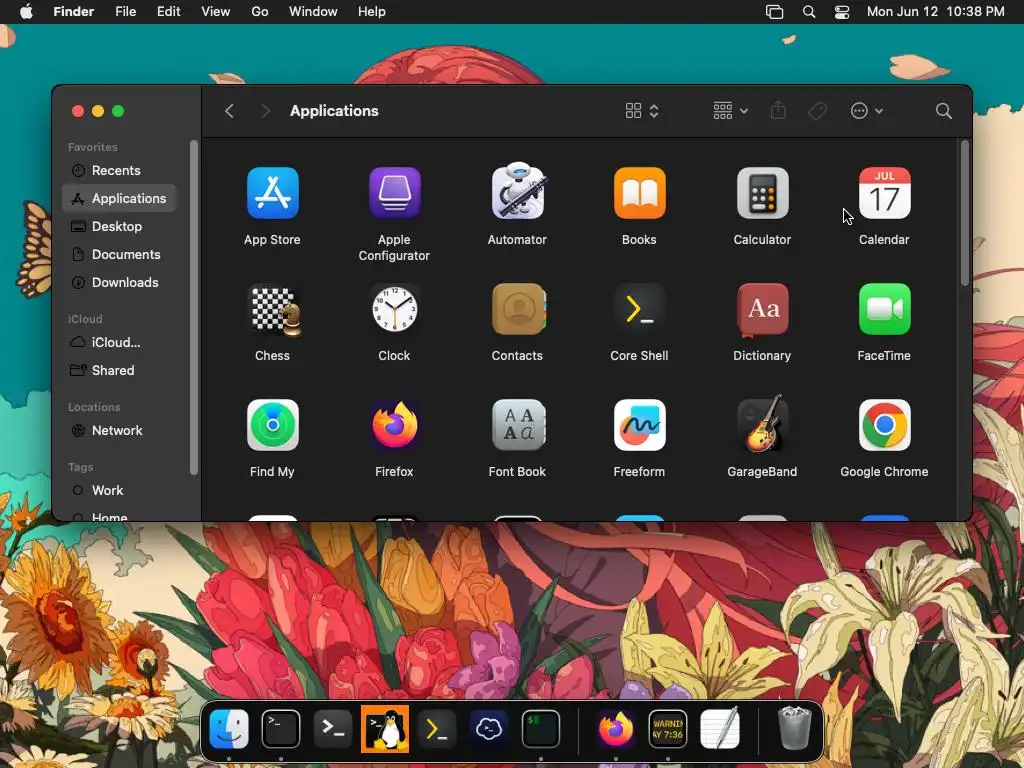Open Finder from the Dock
Screen dimensions: 1024x768
229,729
